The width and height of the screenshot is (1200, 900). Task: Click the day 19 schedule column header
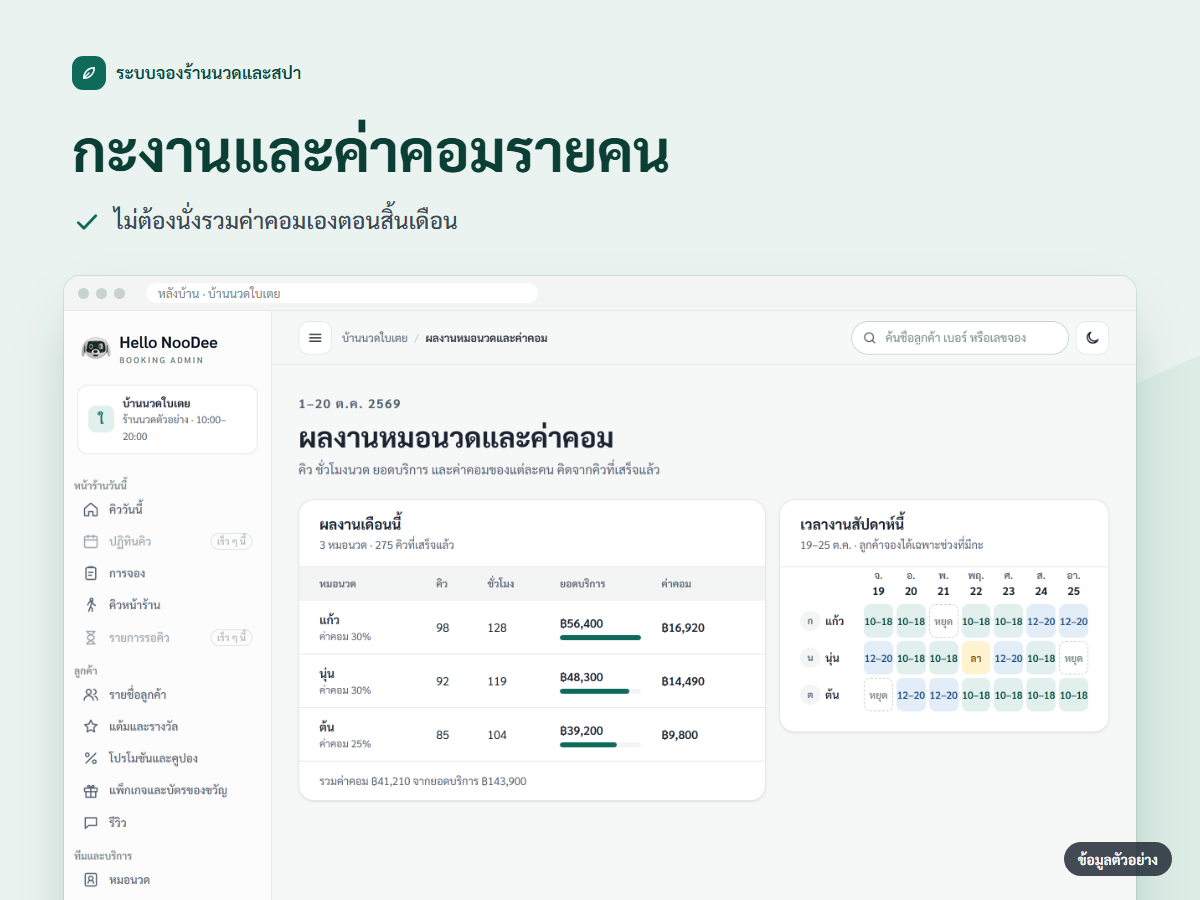tap(878, 584)
